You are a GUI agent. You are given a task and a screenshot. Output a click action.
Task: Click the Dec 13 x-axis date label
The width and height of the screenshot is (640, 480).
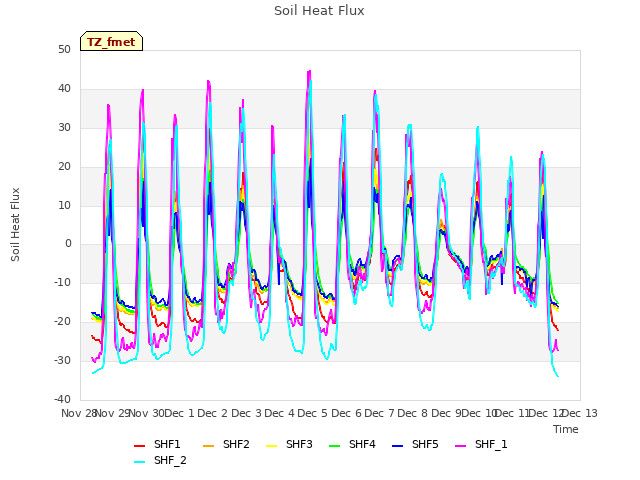[580, 413]
